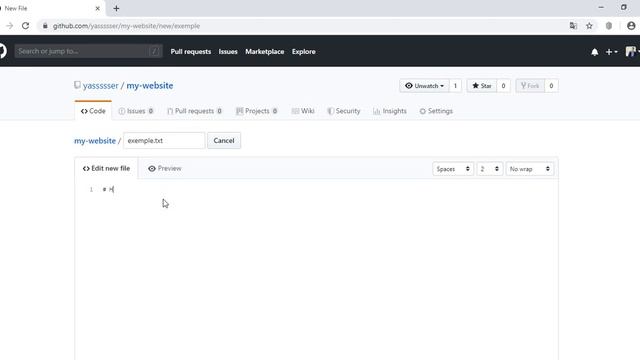Click the GitHub Octocat logo
This screenshot has height=360, width=640.
coord(2,51)
